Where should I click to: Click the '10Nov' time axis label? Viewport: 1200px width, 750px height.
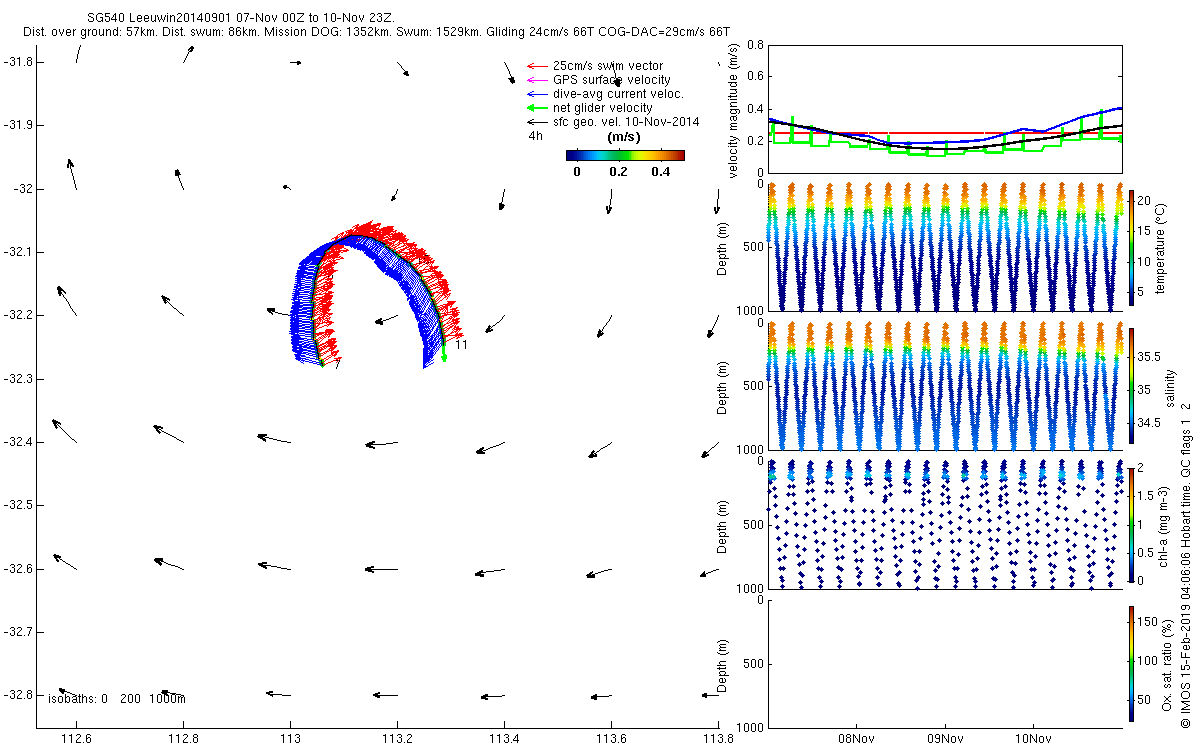(1033, 739)
